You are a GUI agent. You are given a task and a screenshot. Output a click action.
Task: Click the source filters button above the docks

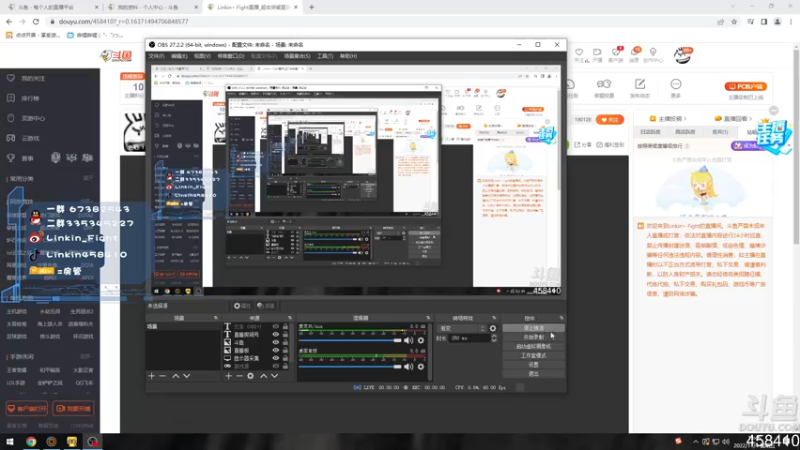point(266,306)
